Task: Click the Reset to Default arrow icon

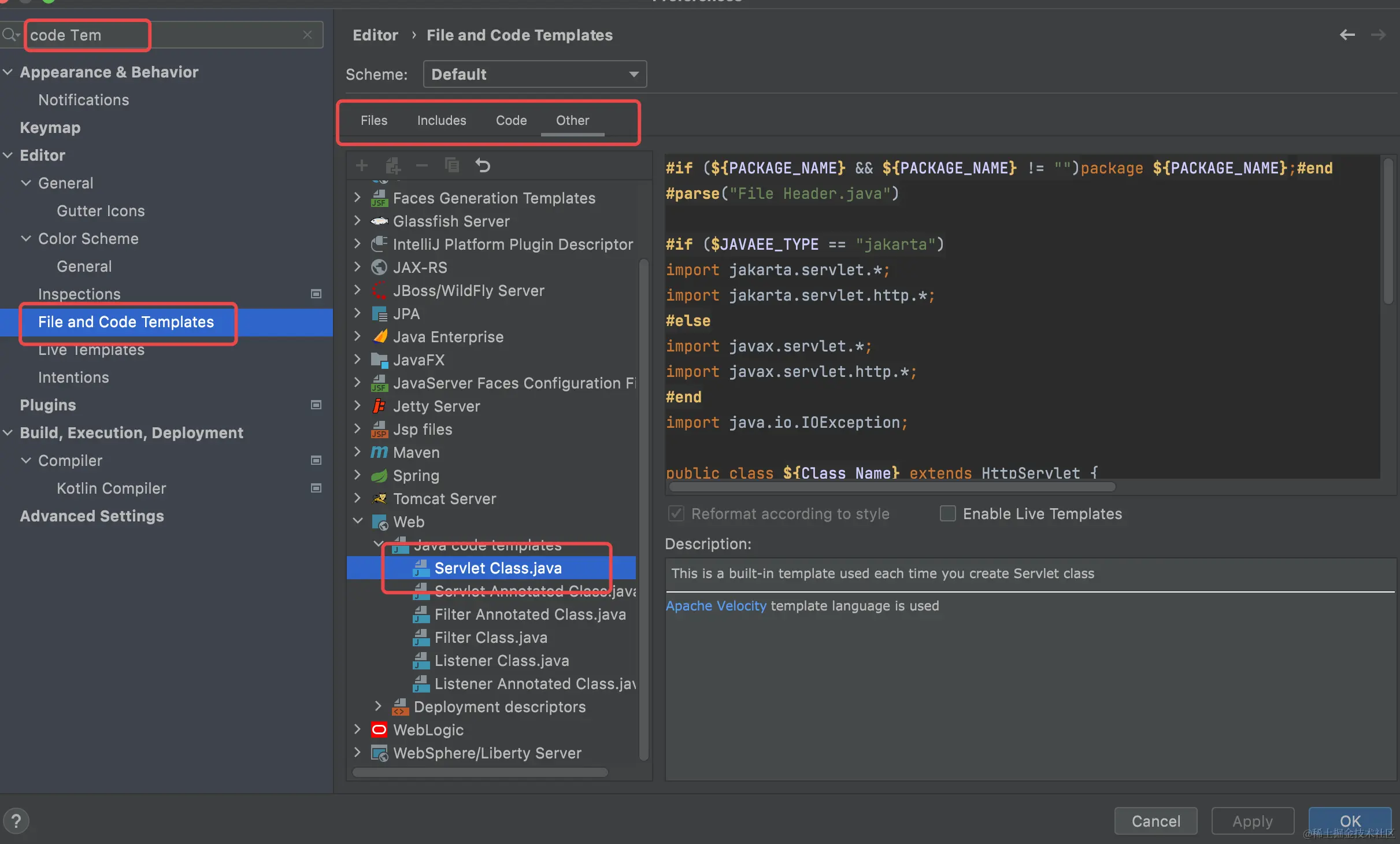Action: [483, 166]
